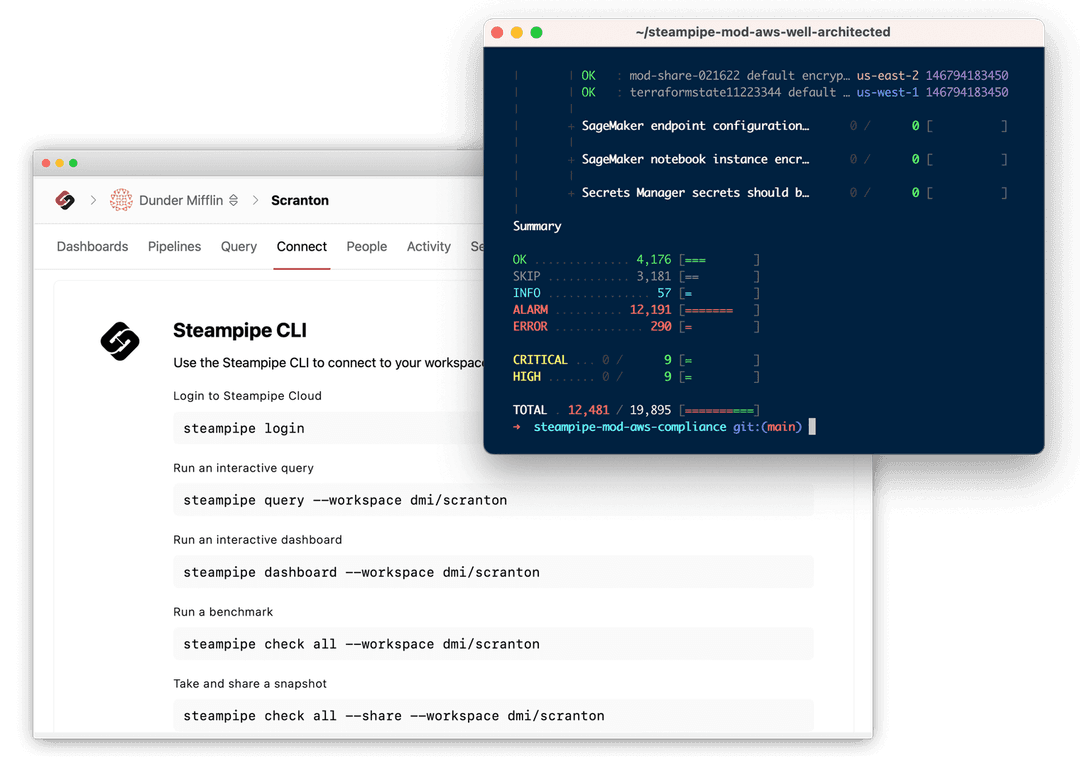Click the browser window's green zoom button

(x=73, y=163)
